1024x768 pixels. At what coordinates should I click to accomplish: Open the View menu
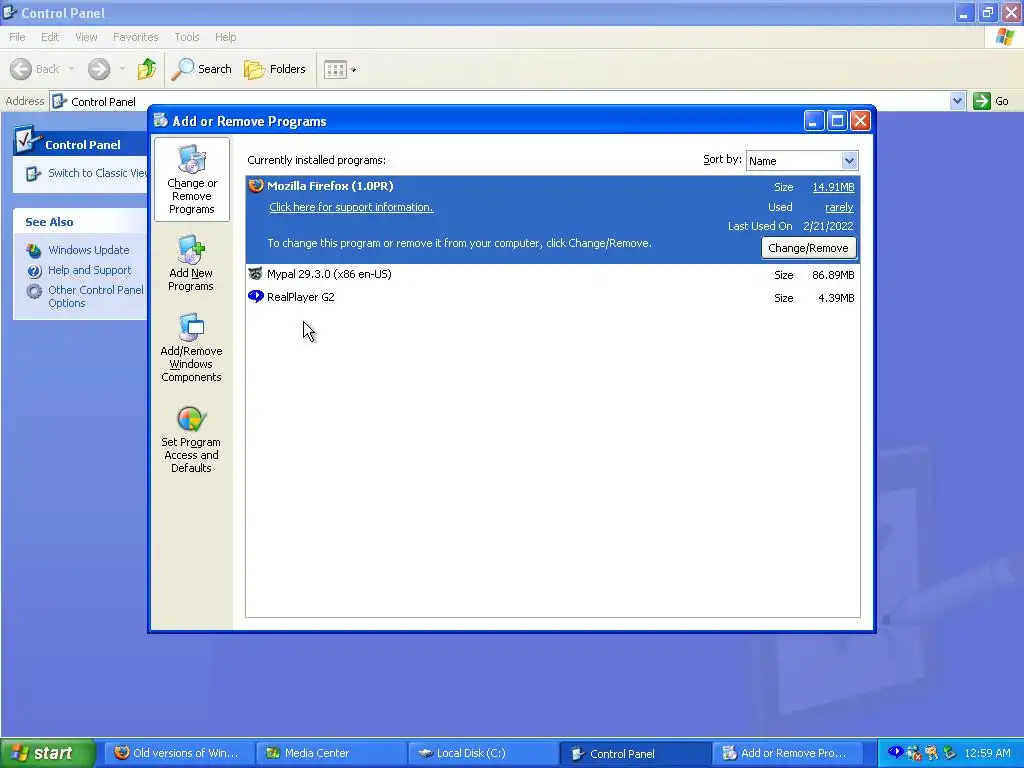click(x=86, y=37)
